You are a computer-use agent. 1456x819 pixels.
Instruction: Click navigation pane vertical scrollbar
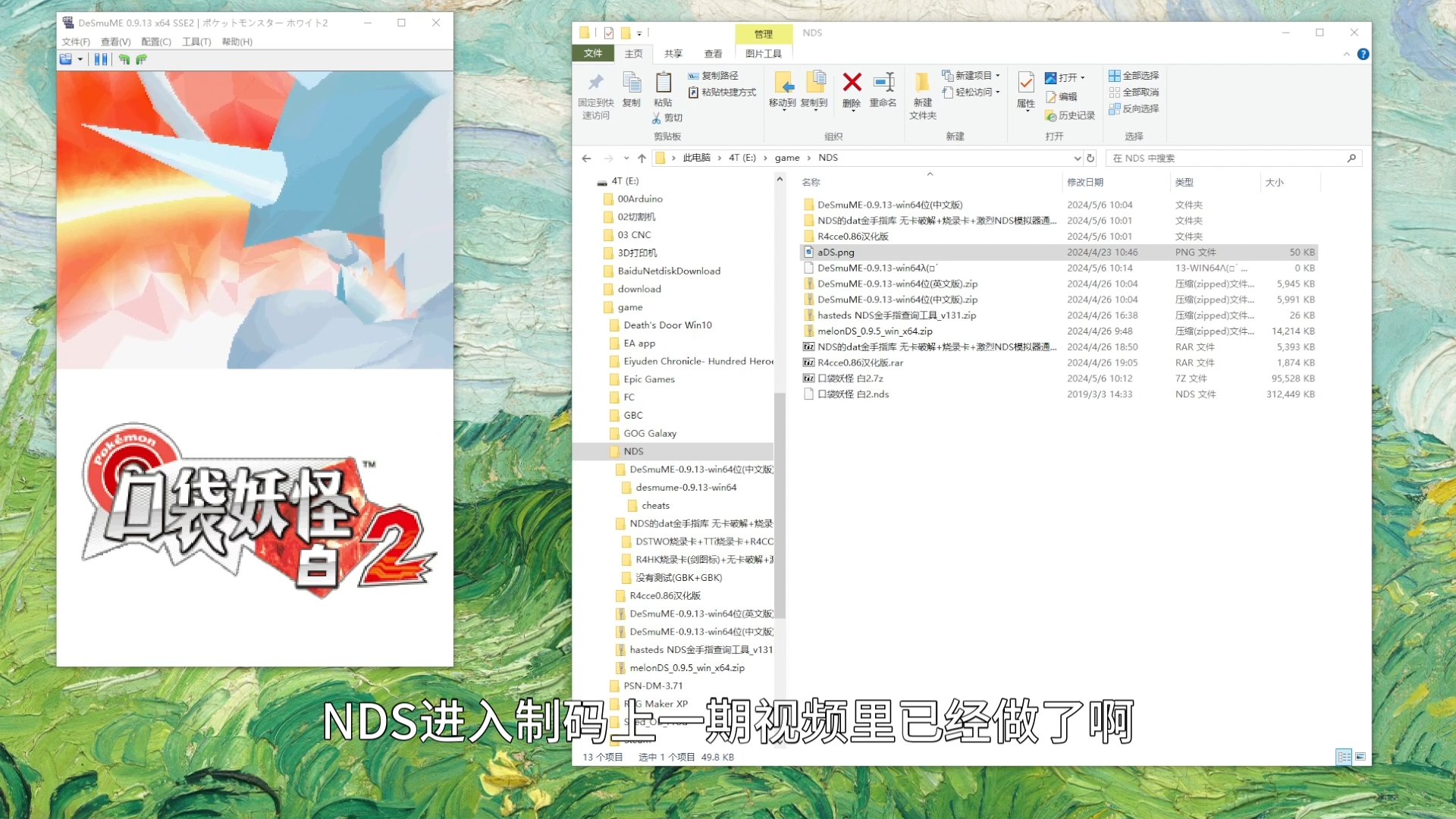pyautogui.click(x=779, y=505)
